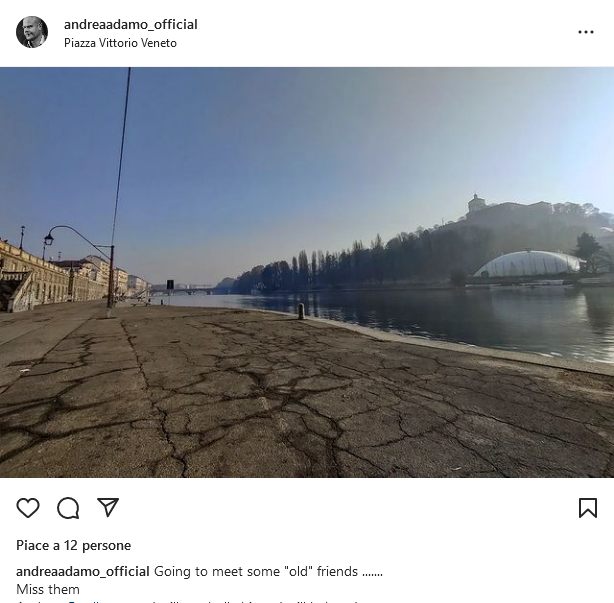Click the bollard at the river edge
The height and width of the screenshot is (603, 614).
click(301, 311)
